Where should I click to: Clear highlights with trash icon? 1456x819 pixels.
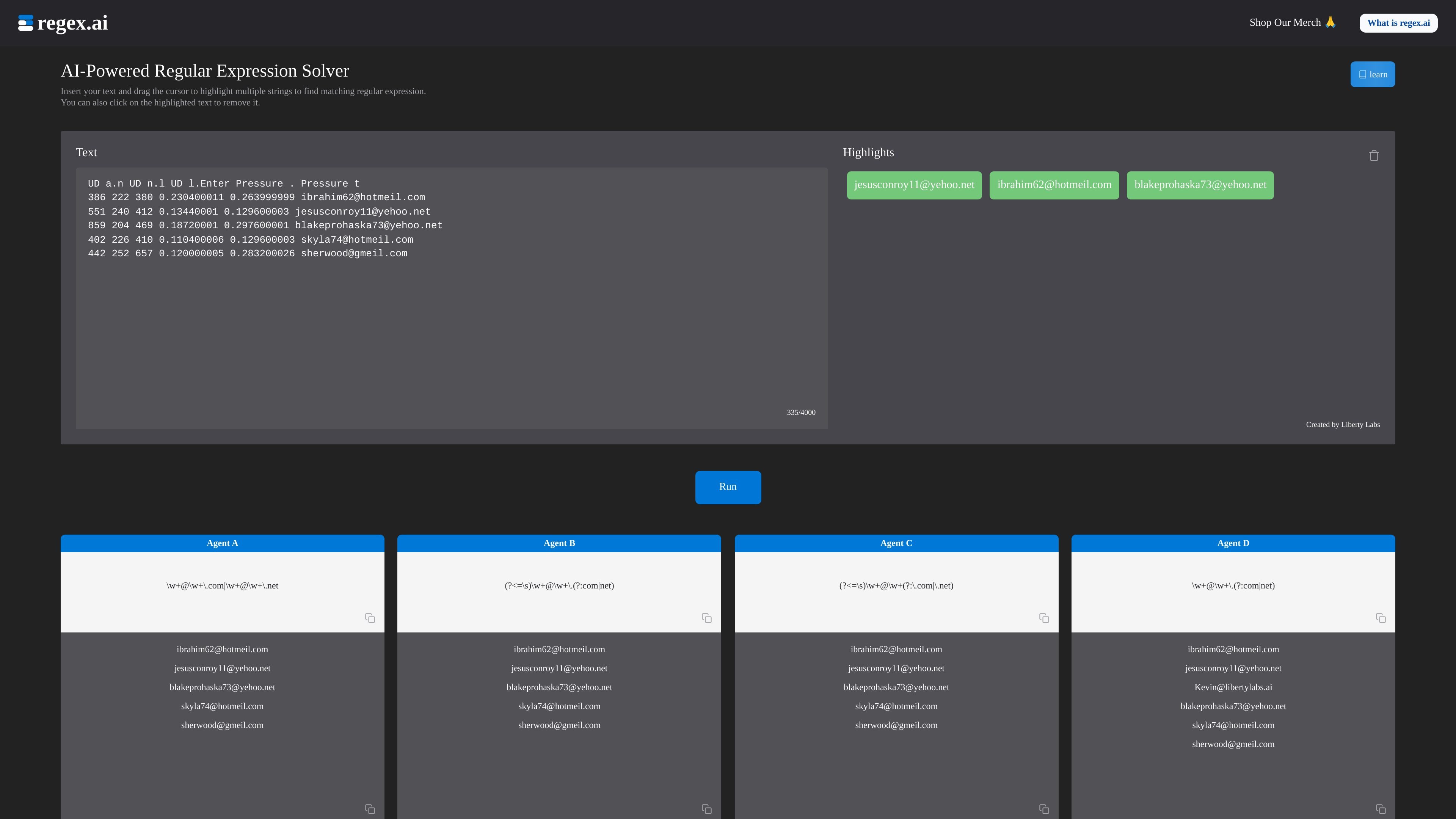1374,155
